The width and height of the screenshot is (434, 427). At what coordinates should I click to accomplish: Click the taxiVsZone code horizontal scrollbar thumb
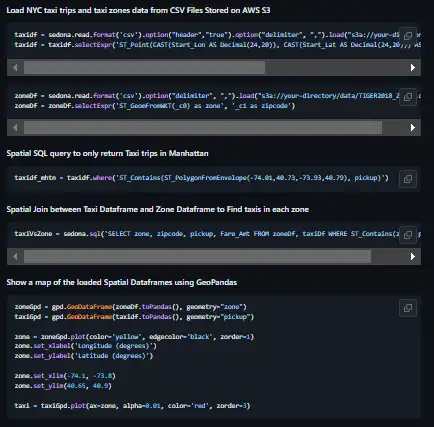(197, 257)
